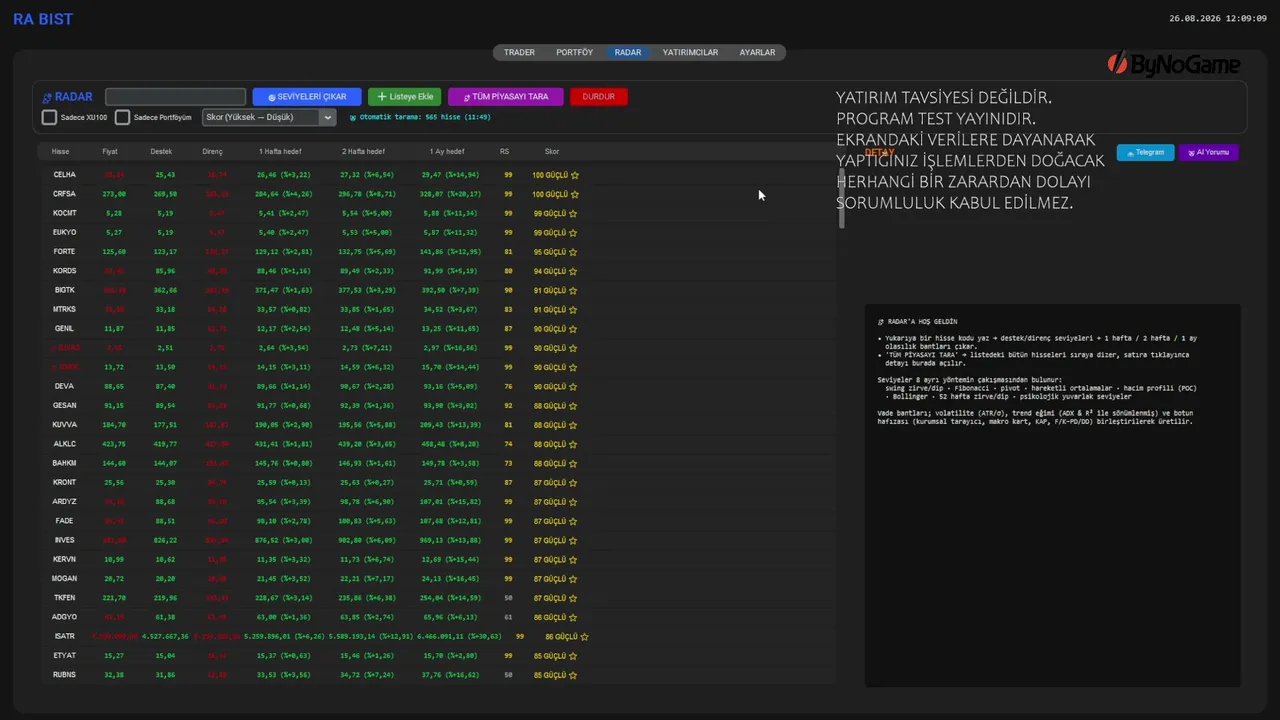Click the FADE row star icon
Viewport: 1280px width, 720px height.
click(575, 521)
